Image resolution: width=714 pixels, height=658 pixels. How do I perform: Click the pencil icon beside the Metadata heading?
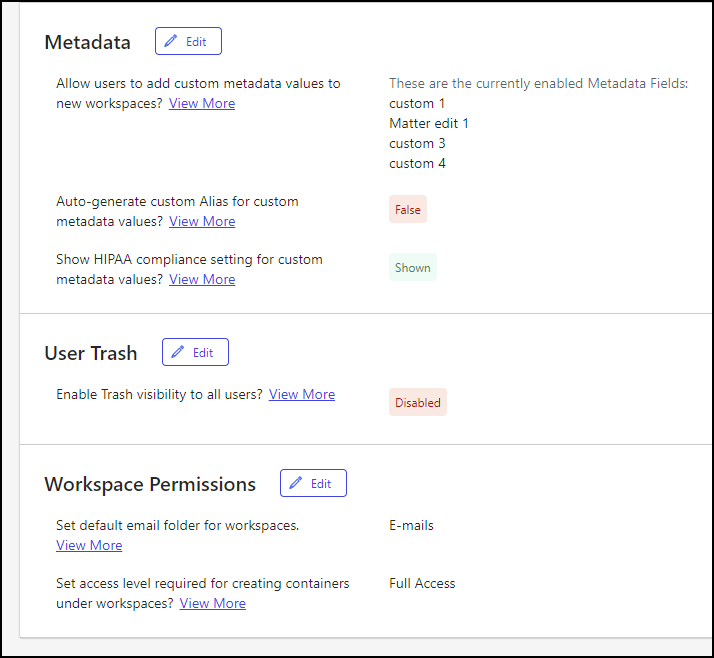click(x=171, y=42)
